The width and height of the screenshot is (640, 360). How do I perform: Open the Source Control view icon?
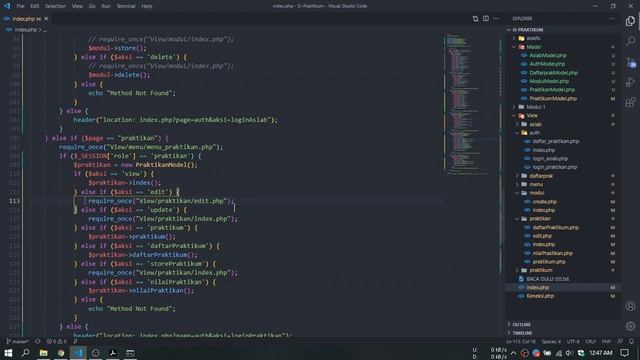[631, 62]
